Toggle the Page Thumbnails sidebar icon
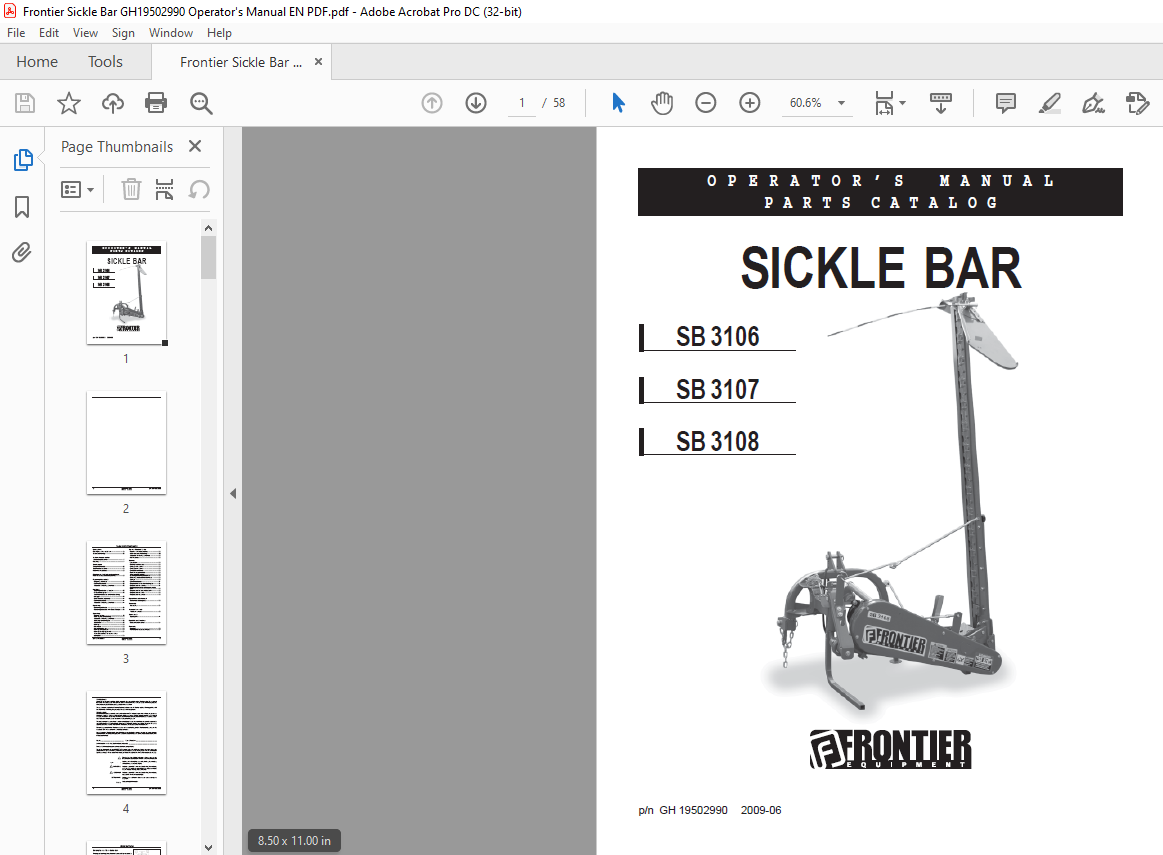1163x855 pixels. tap(23, 159)
